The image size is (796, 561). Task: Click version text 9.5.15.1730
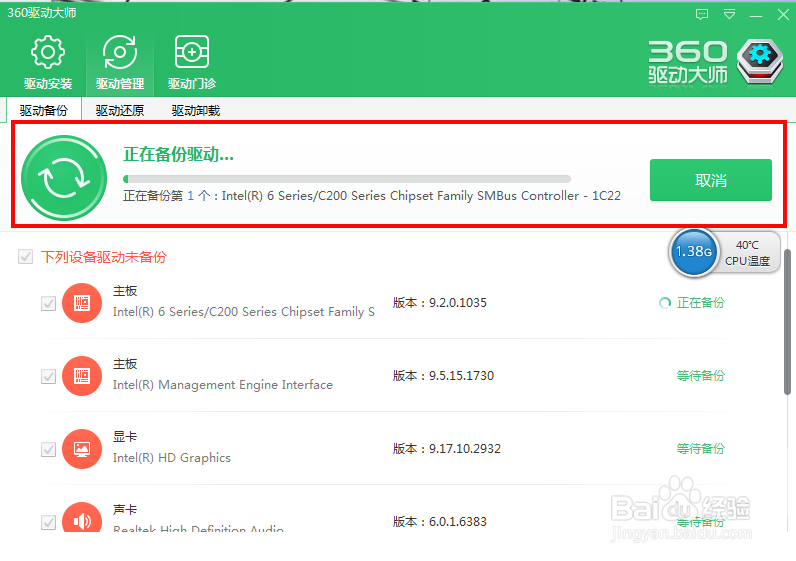[461, 376]
